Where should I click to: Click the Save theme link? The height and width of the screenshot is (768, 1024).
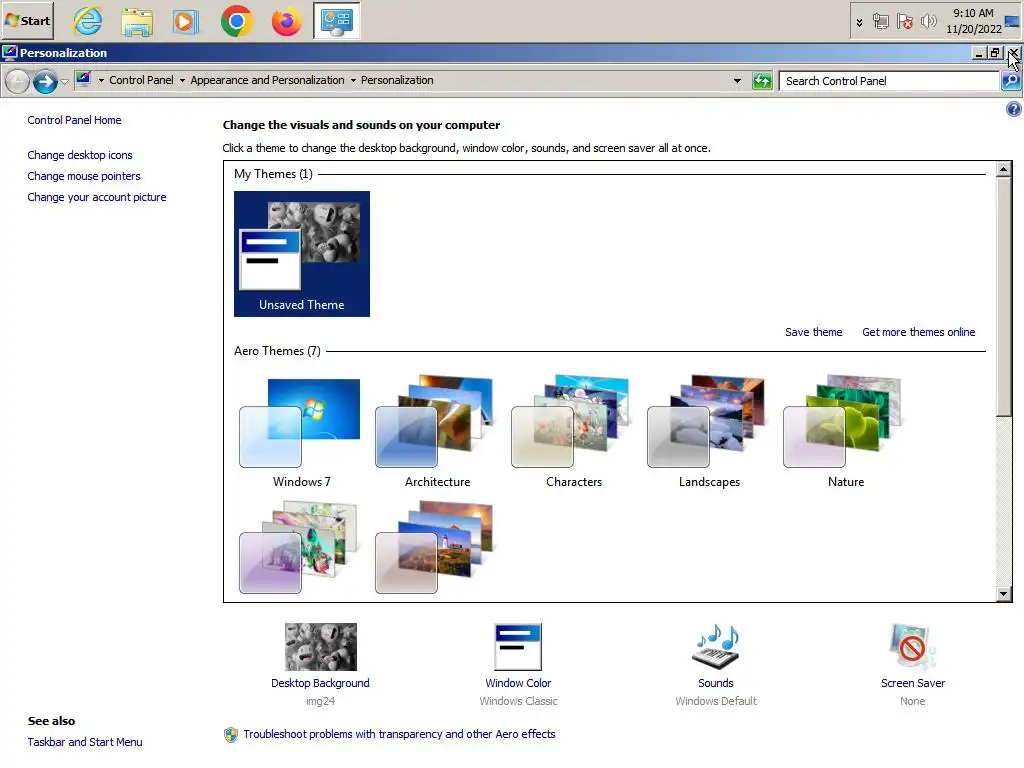pos(813,332)
